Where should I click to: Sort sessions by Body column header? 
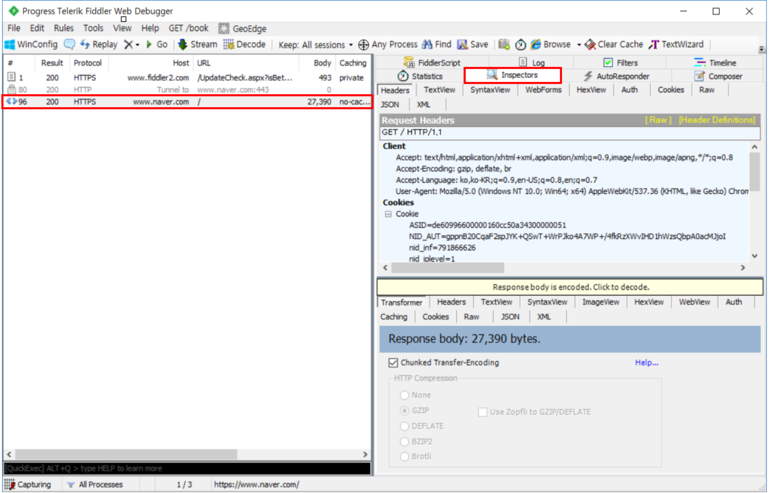pos(322,63)
